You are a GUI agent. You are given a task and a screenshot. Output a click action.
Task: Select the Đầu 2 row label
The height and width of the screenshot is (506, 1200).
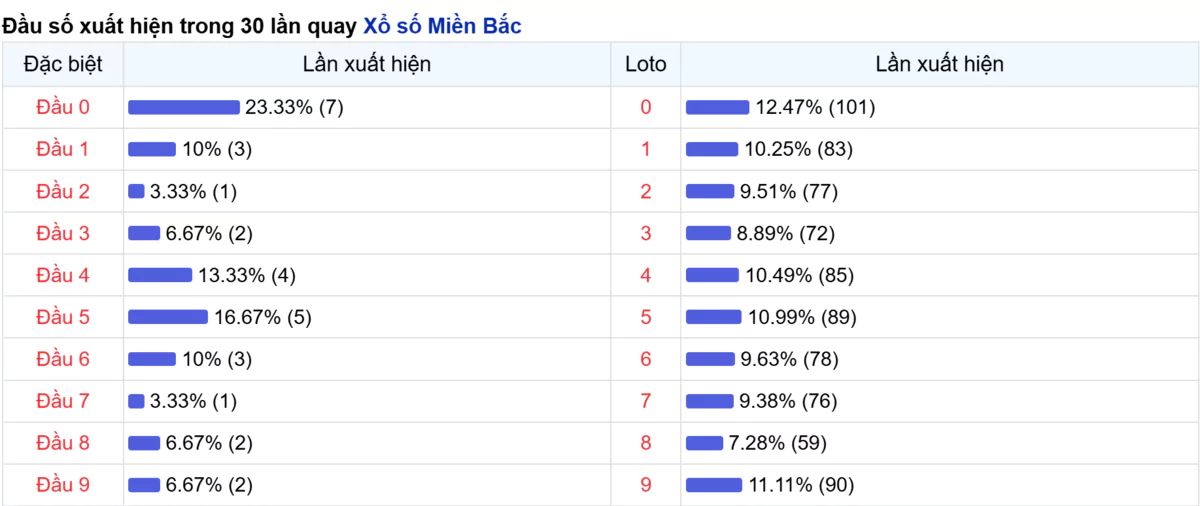tap(63, 191)
